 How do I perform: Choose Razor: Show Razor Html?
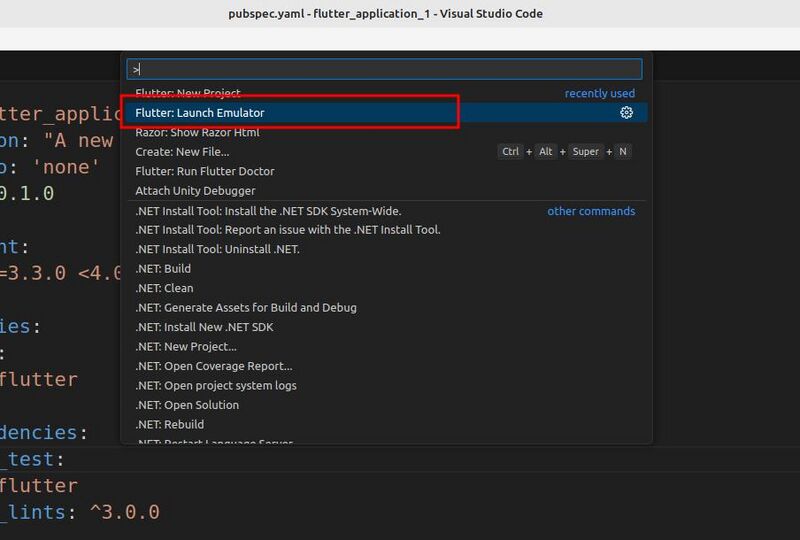tap(386, 132)
